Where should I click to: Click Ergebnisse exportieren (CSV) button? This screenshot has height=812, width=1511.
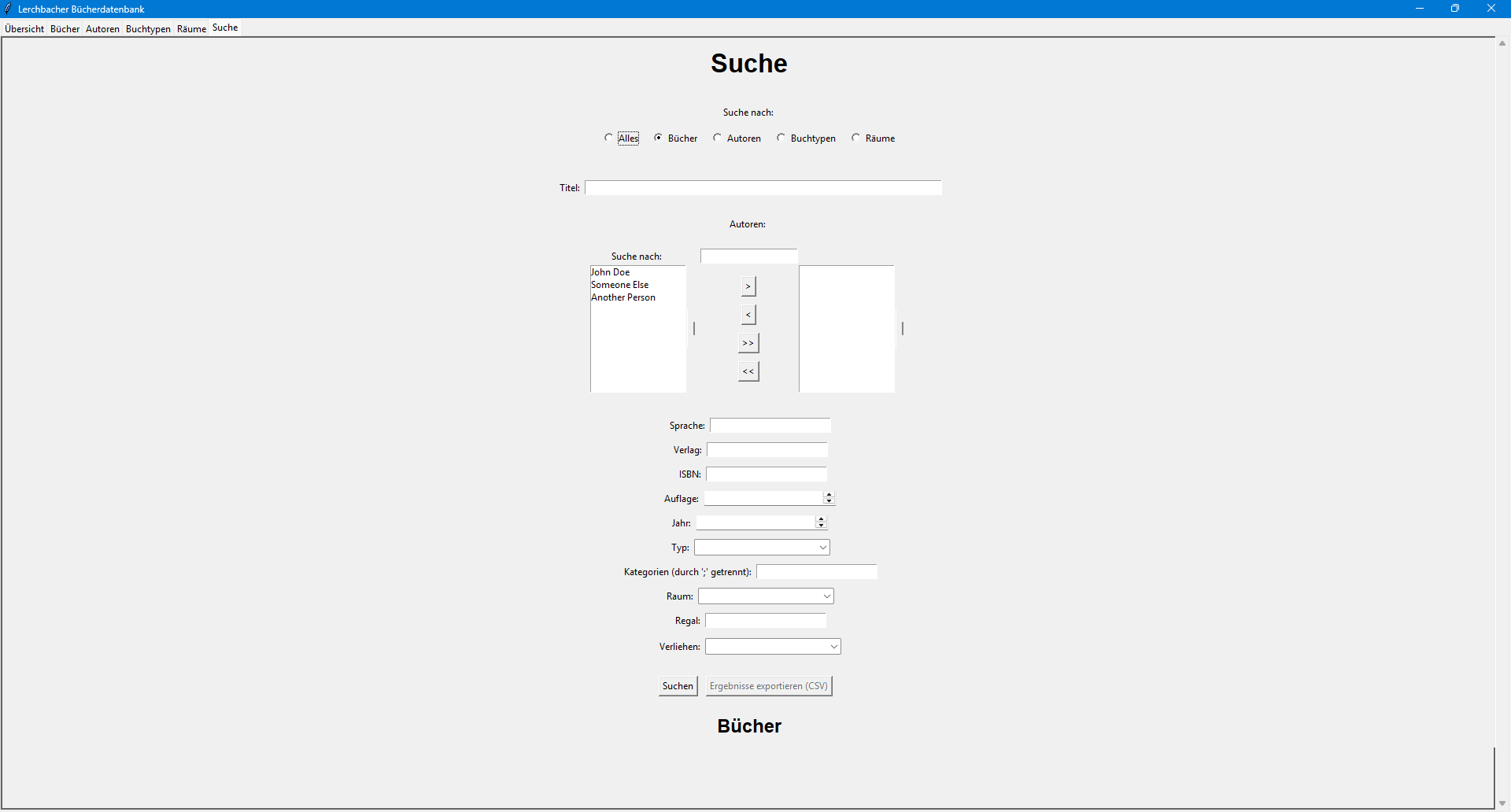768,686
